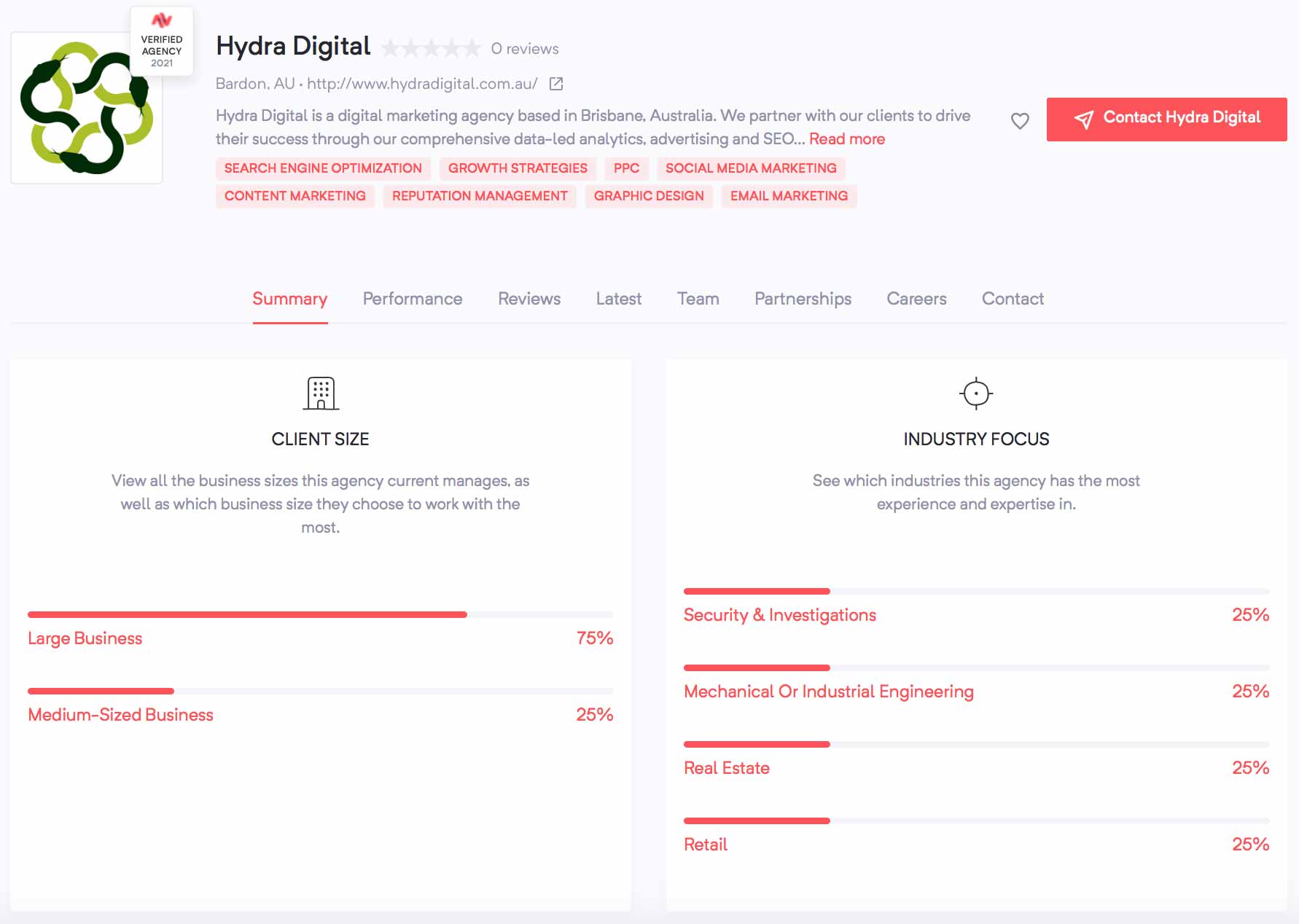Open the external website link icon

coord(556,84)
